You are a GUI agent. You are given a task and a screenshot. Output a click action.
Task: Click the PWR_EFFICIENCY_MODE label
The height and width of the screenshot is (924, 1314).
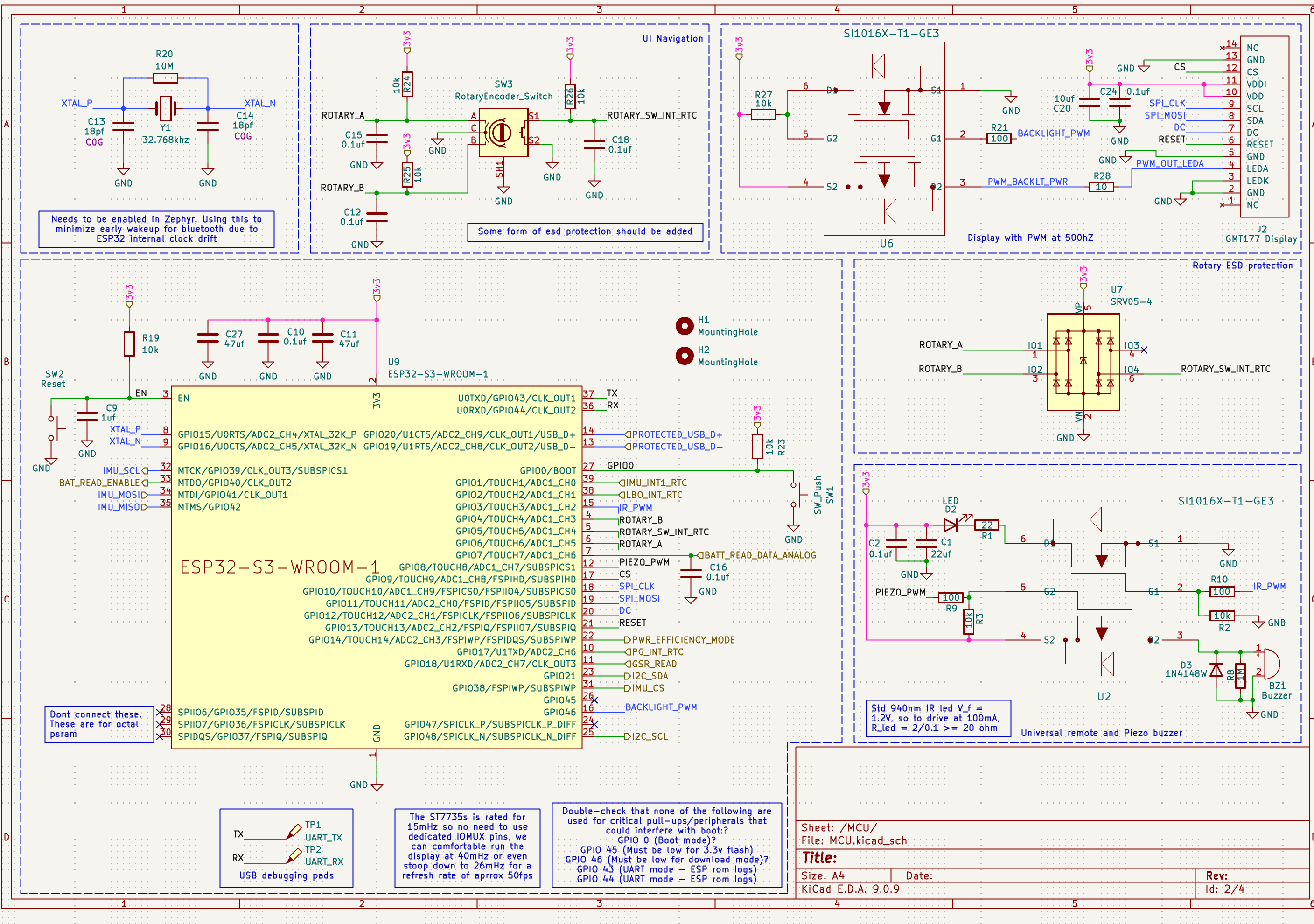point(679,640)
